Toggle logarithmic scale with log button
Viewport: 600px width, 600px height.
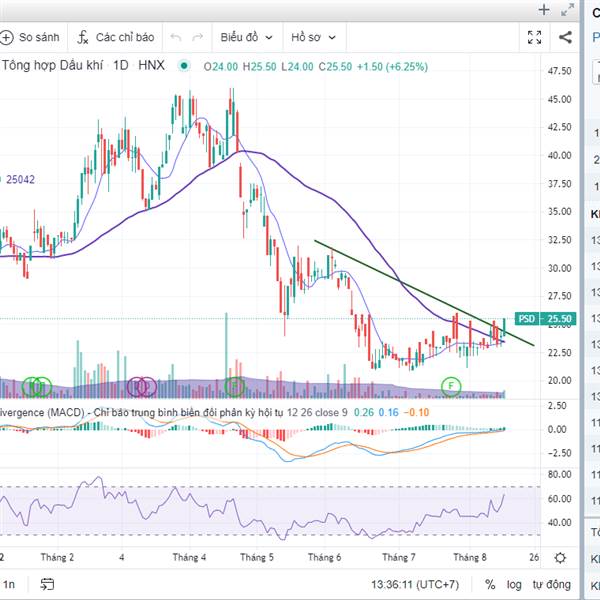pos(514,584)
